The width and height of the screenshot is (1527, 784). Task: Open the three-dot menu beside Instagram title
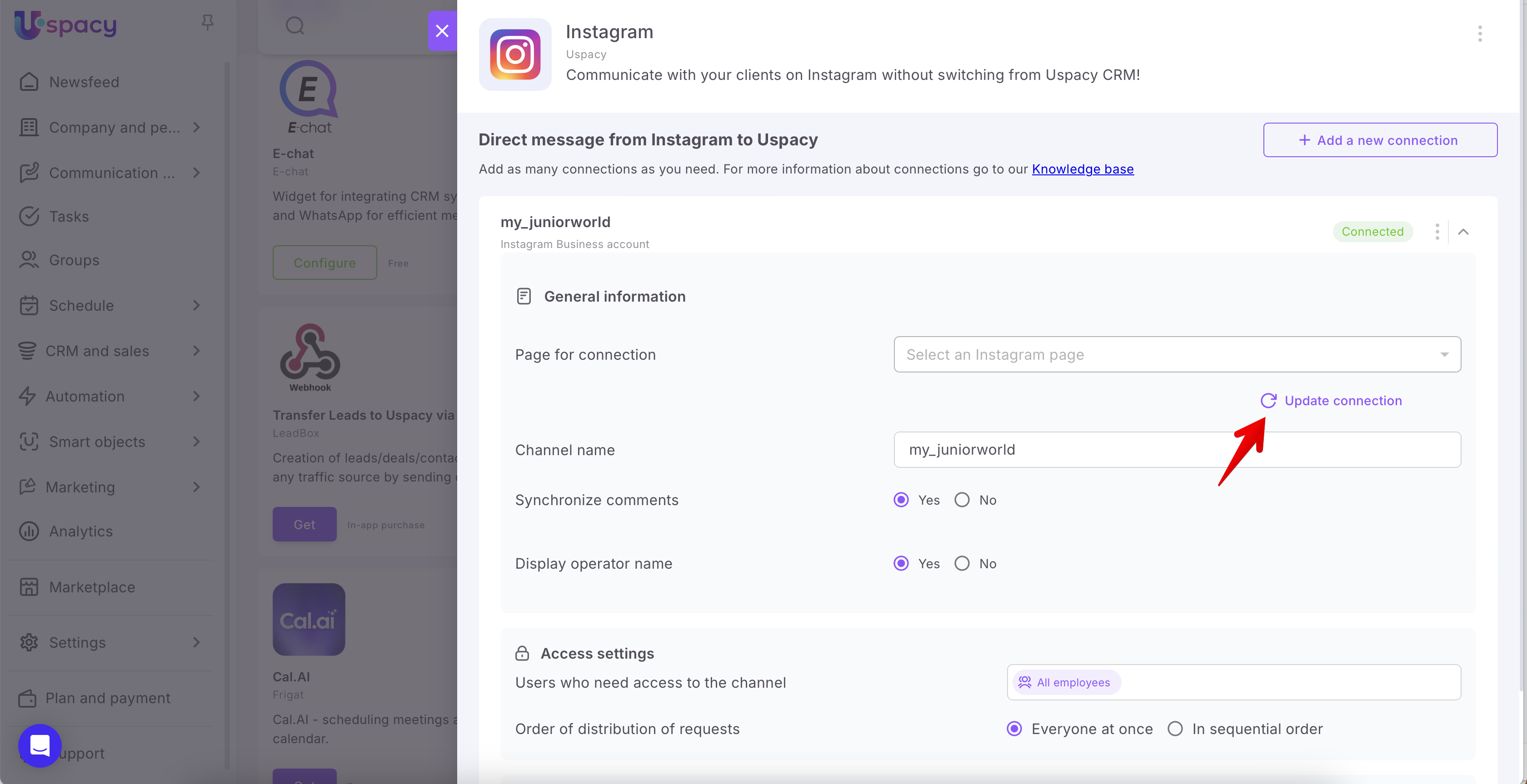click(1480, 34)
